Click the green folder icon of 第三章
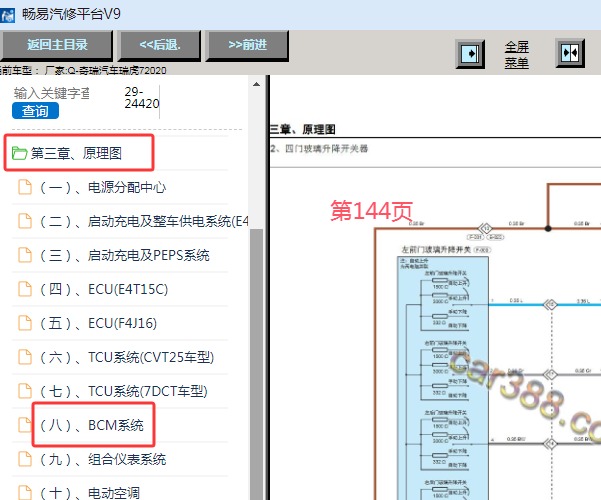601x500 pixels. (x=19, y=153)
